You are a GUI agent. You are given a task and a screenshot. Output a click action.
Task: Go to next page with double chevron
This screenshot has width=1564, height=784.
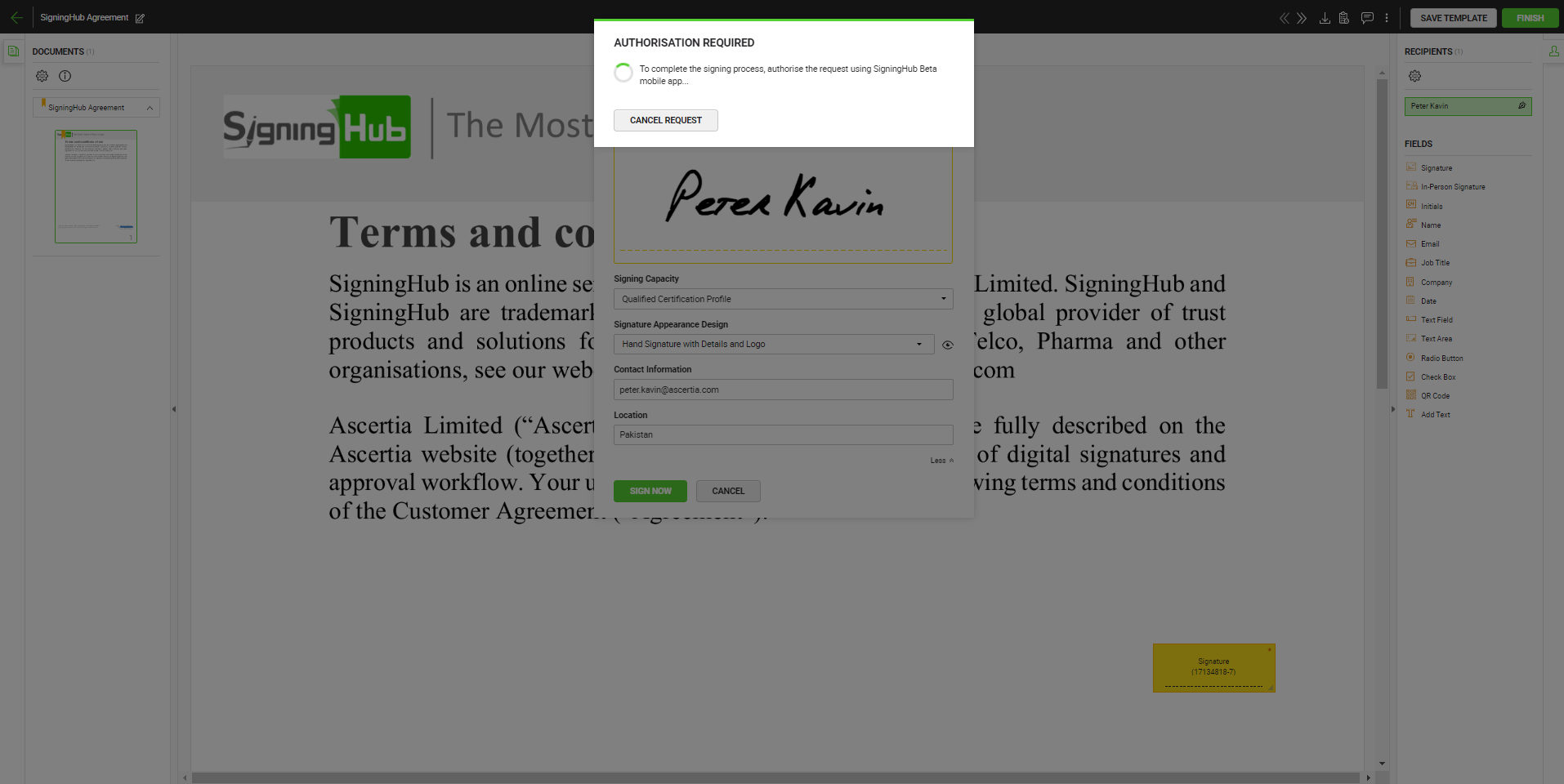1302,18
